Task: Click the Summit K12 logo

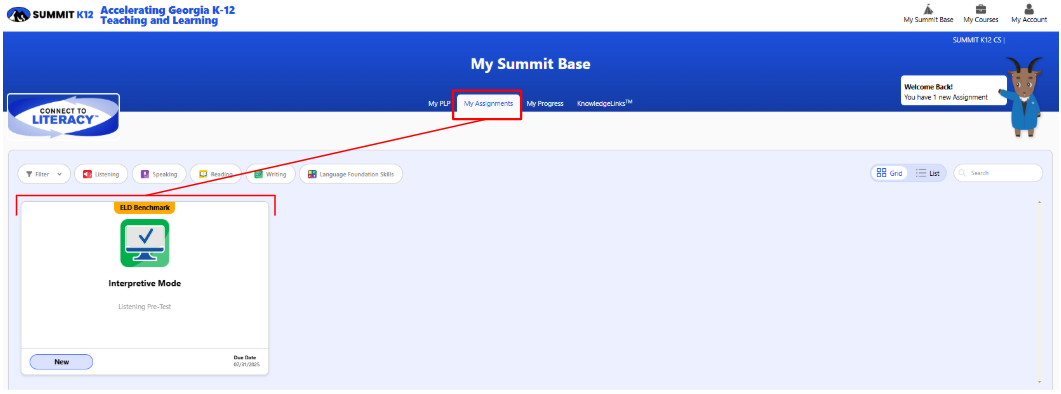Action: pos(49,15)
